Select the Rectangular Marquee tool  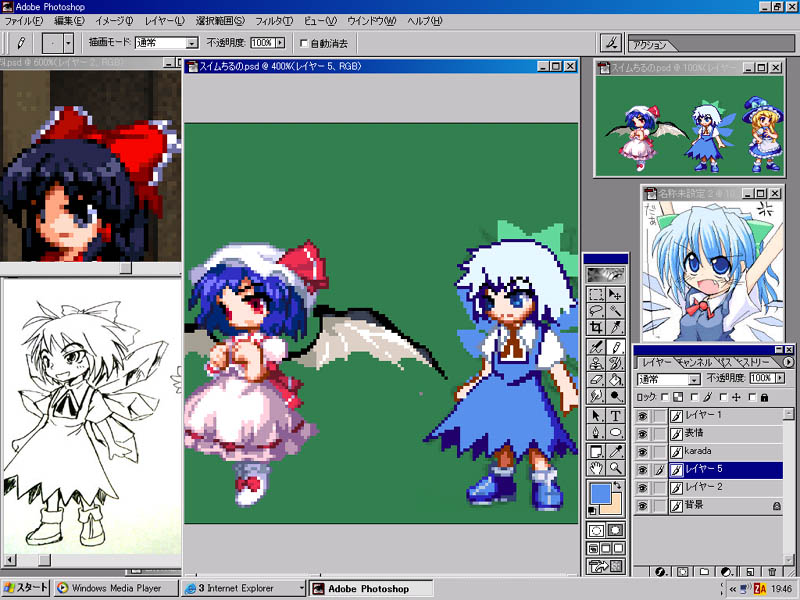pos(595,294)
